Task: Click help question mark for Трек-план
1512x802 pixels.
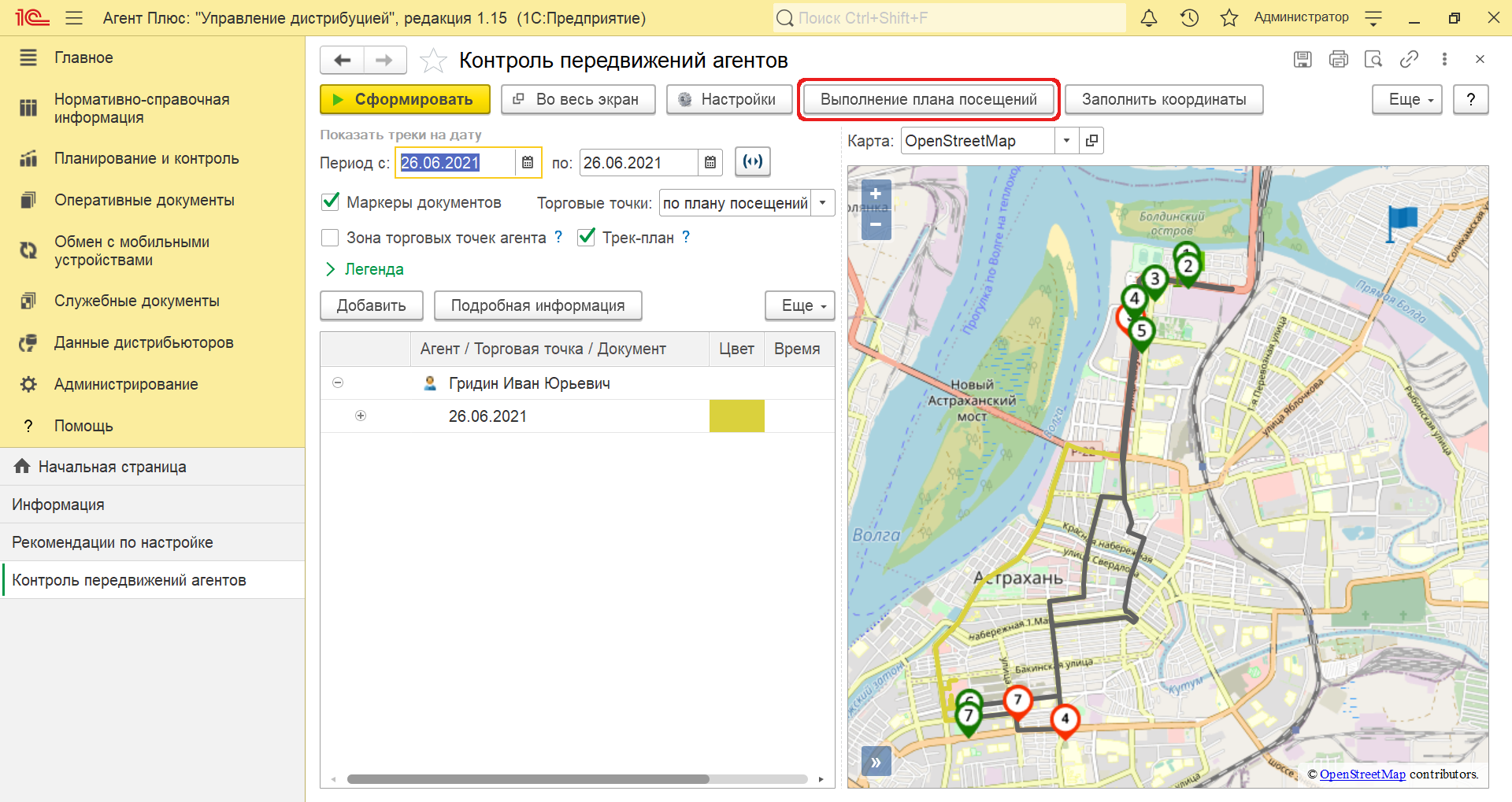Action: (686, 237)
